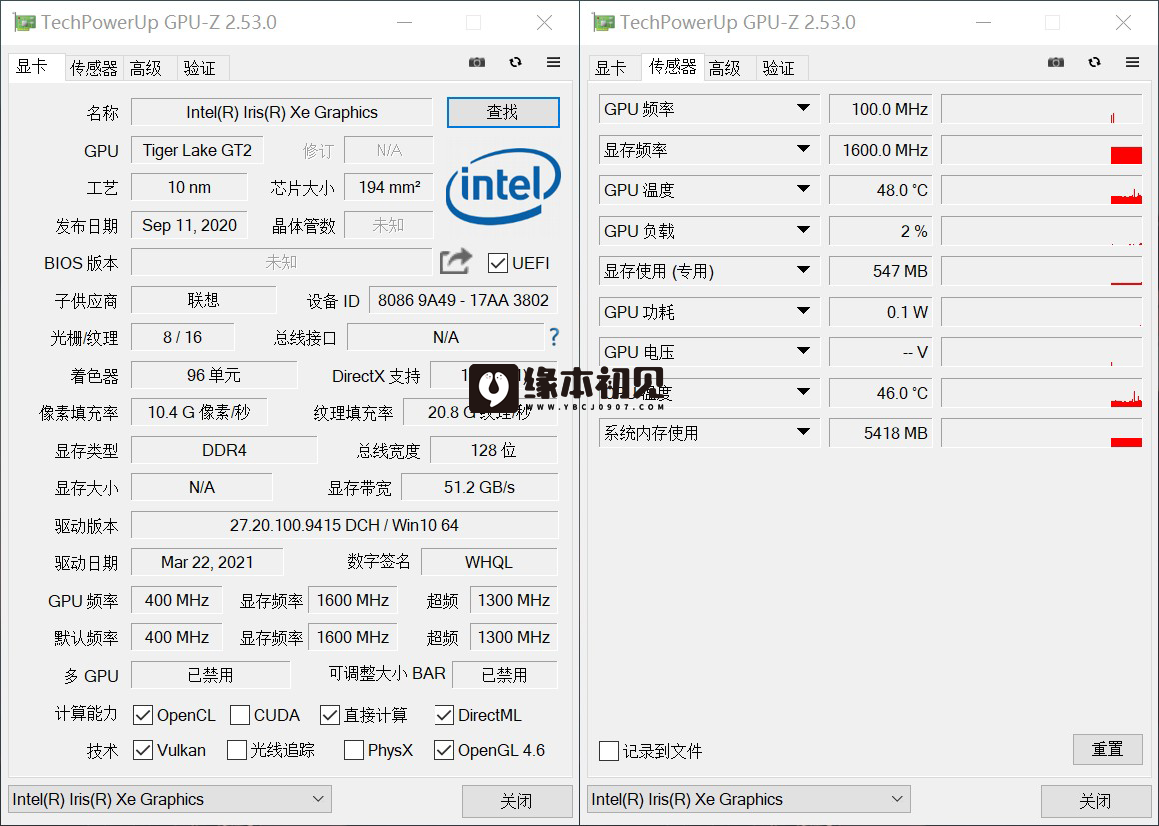Open the 显存频率 sensor dropdown
Screen dimensions: 1159x826
click(x=803, y=149)
